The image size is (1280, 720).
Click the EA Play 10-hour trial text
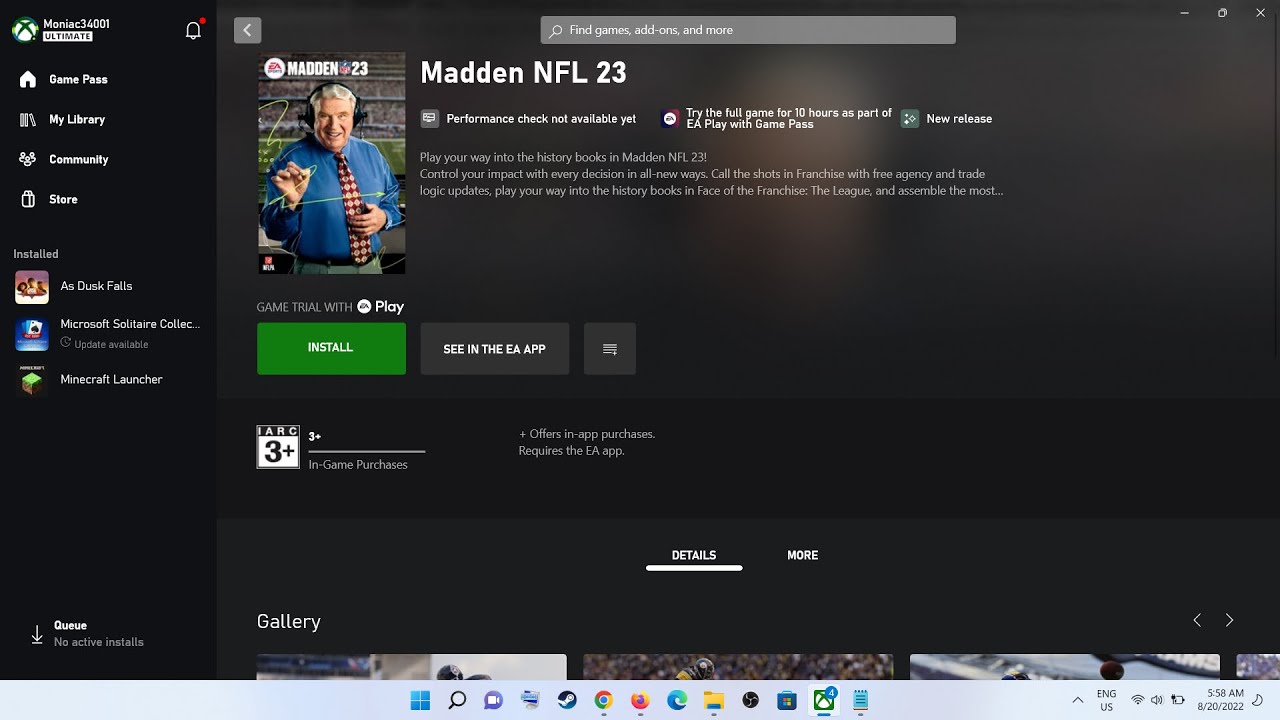point(788,119)
